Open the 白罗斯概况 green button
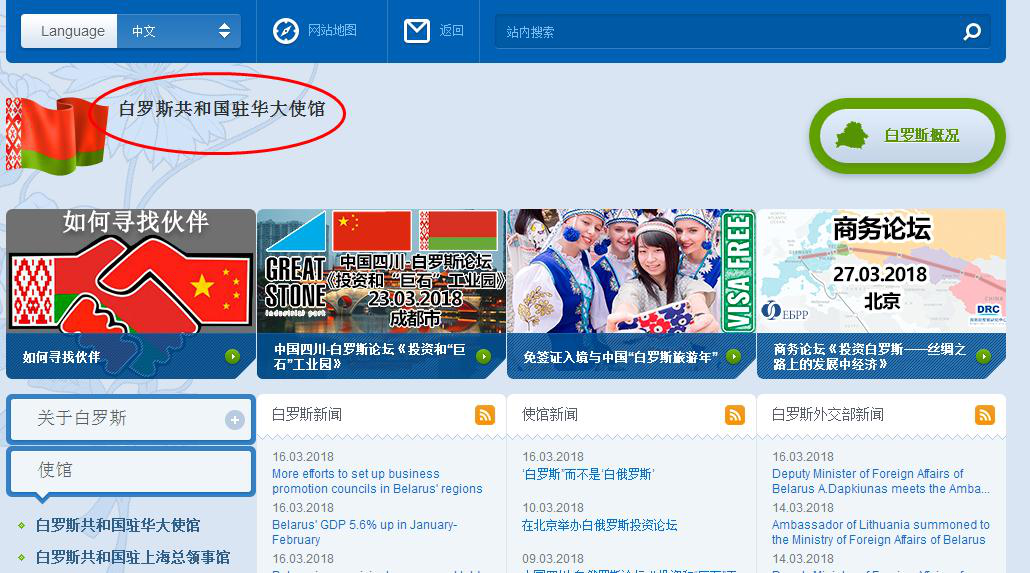Image resolution: width=1030 pixels, height=573 pixels. pos(906,135)
